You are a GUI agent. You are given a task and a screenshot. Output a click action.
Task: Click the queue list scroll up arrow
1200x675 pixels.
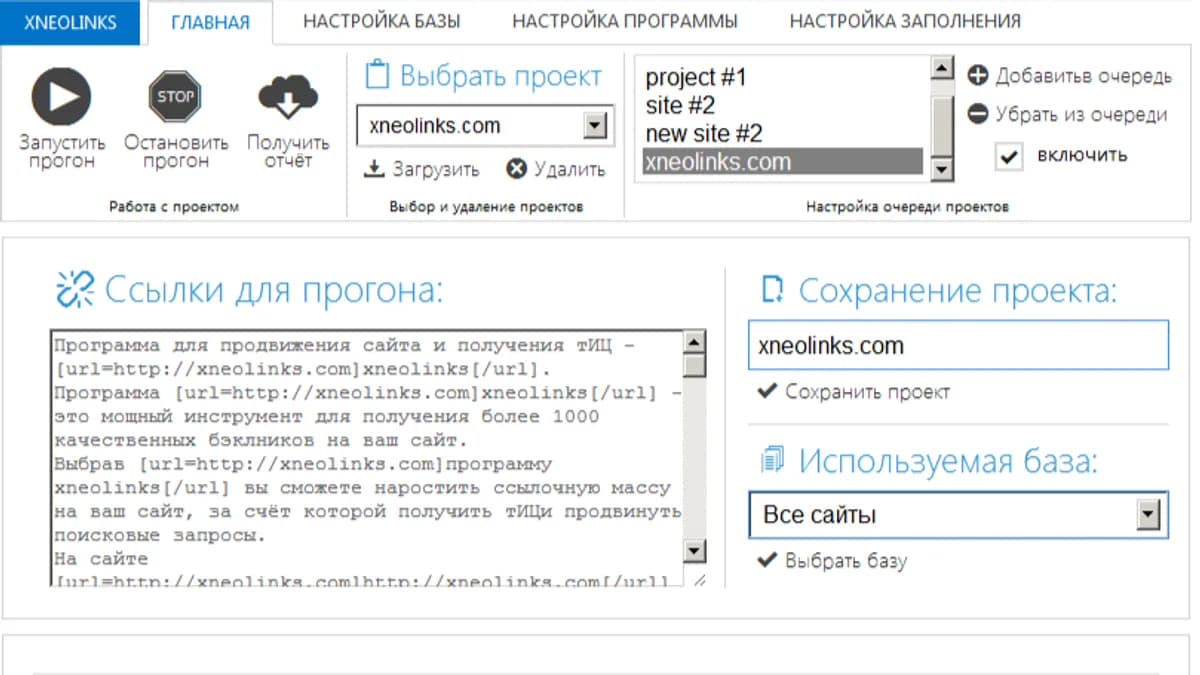[941, 68]
